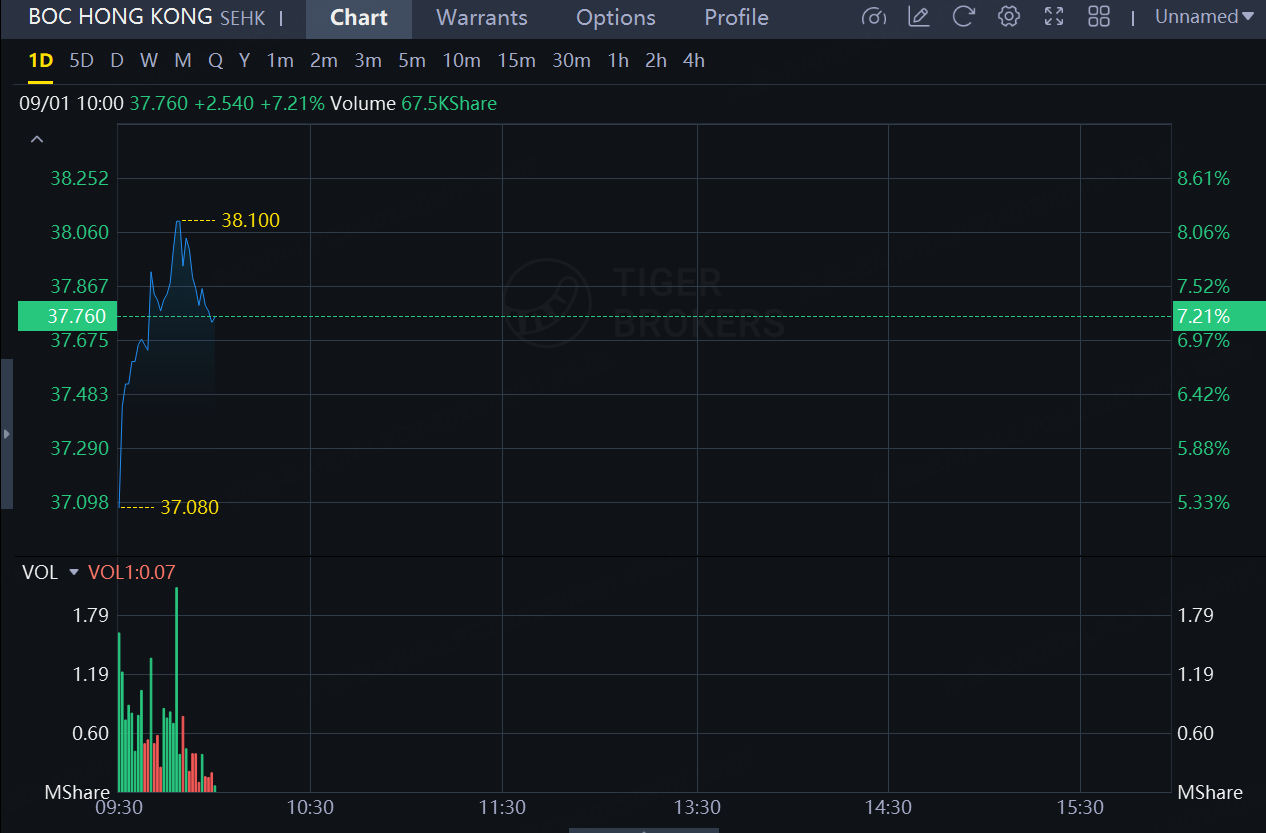The image size is (1266, 833).
Task: Select the 1m interval
Action: pyautogui.click(x=280, y=61)
